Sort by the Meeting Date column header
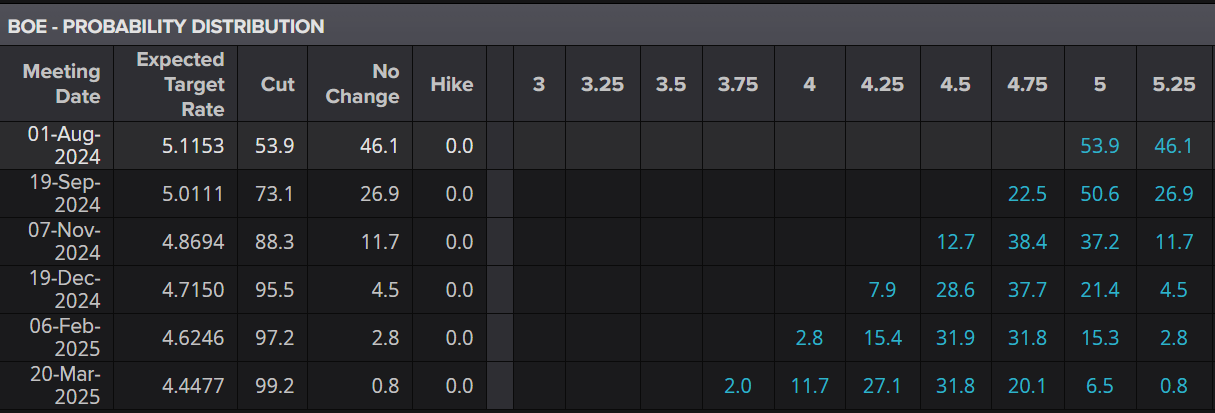The image size is (1215, 413). (x=62, y=84)
